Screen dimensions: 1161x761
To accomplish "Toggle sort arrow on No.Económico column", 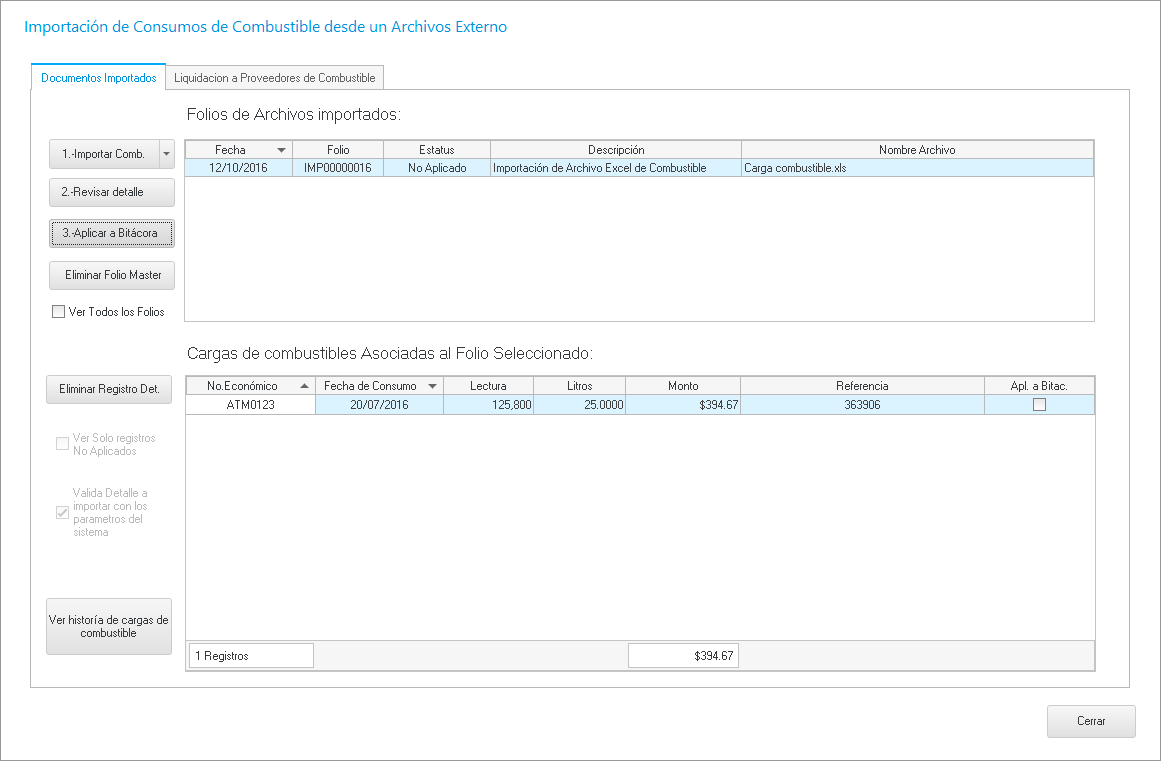I will 304,386.
